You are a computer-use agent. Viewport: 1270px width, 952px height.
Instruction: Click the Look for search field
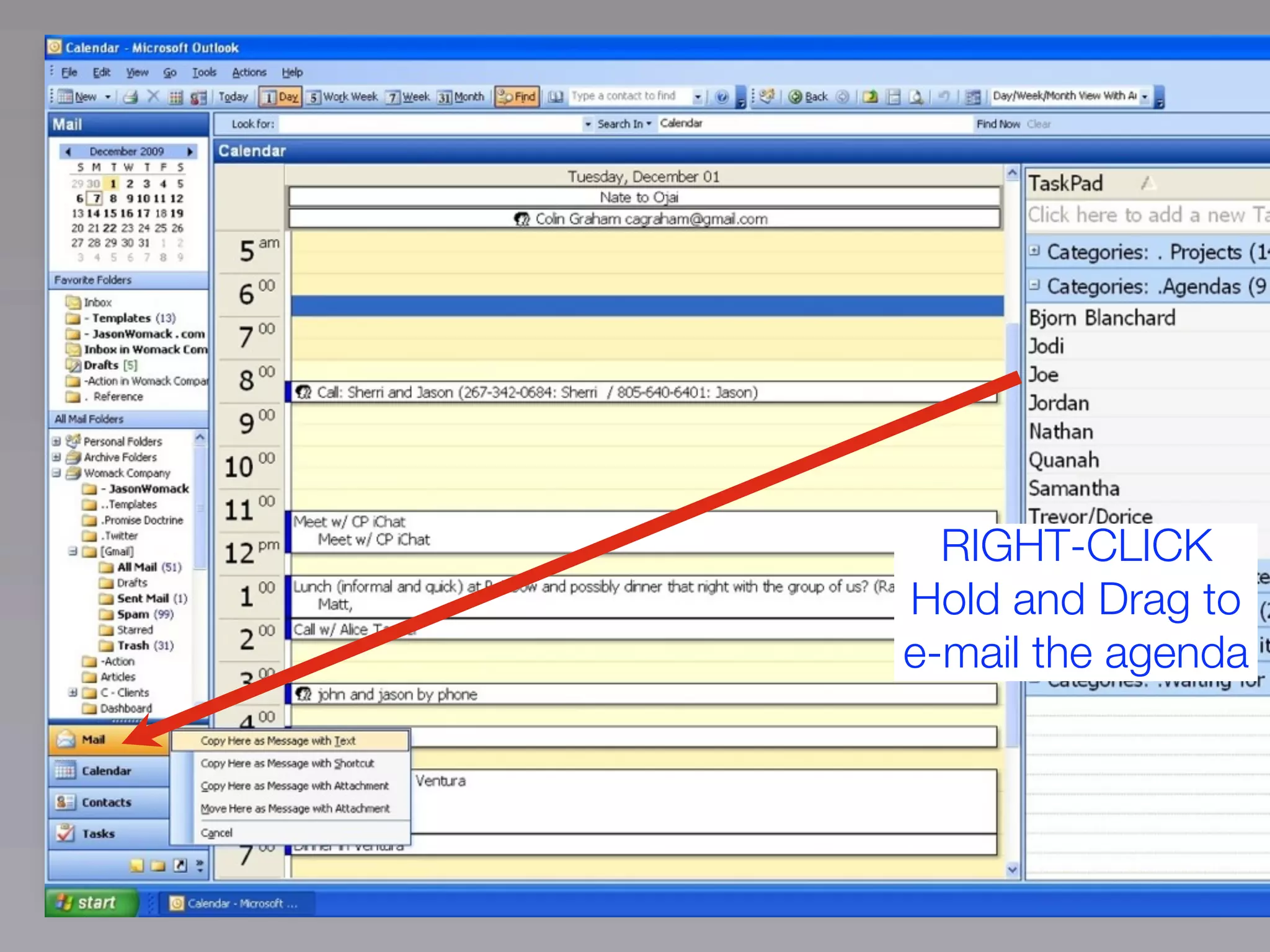431,124
